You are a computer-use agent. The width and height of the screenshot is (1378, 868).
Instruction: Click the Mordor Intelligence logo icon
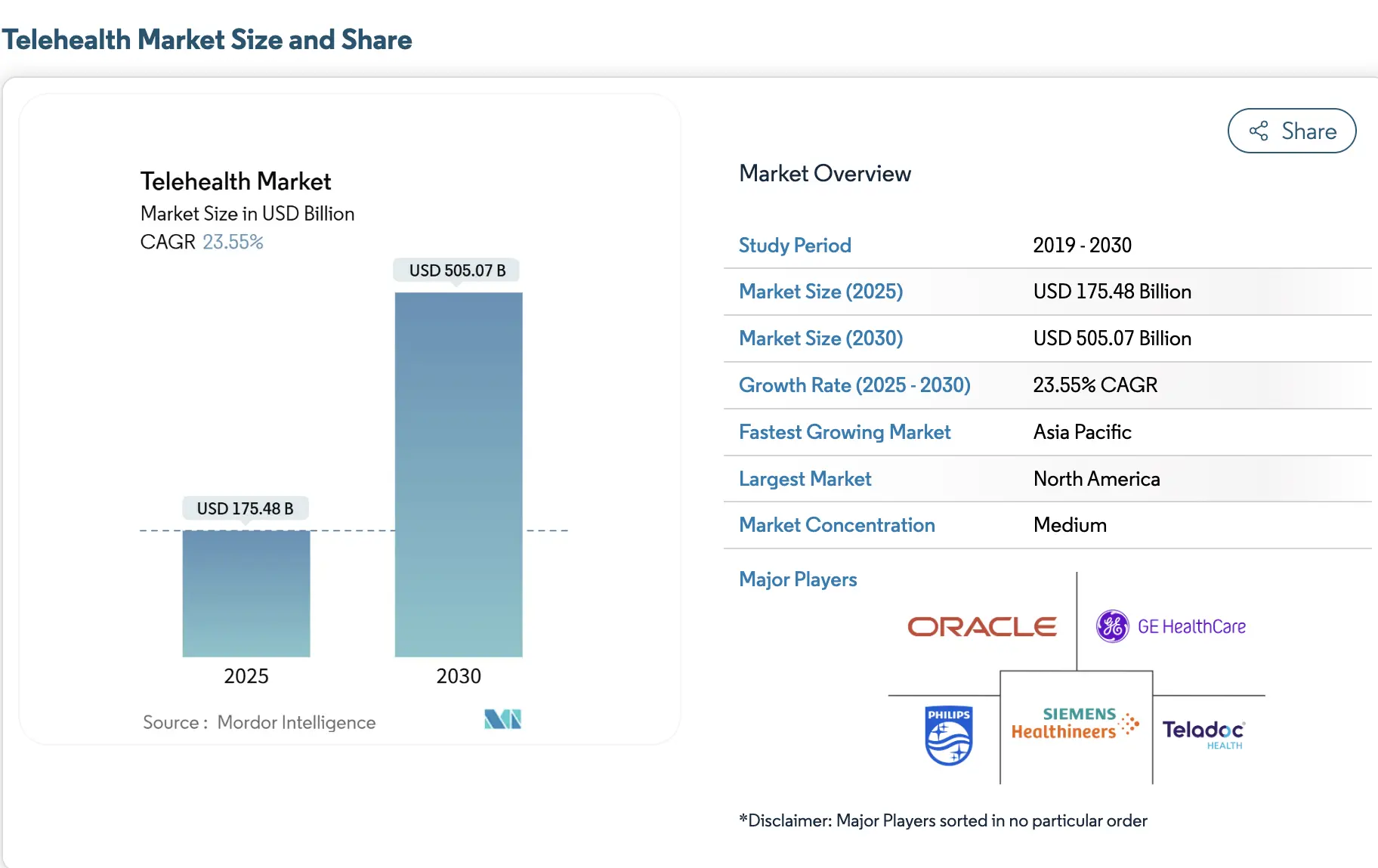pos(502,719)
